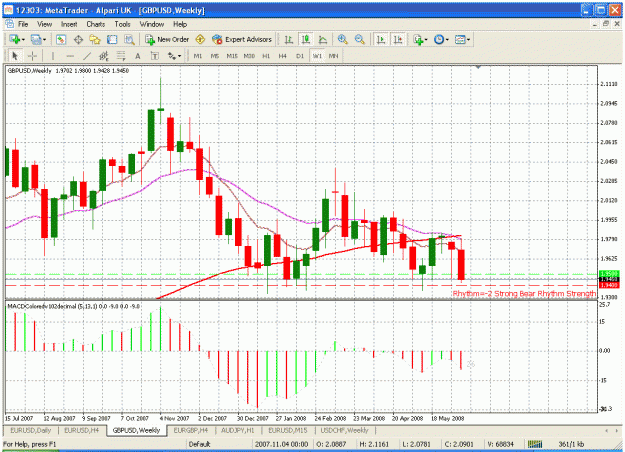Open the File menu
625x452 pixels.
(23, 24)
